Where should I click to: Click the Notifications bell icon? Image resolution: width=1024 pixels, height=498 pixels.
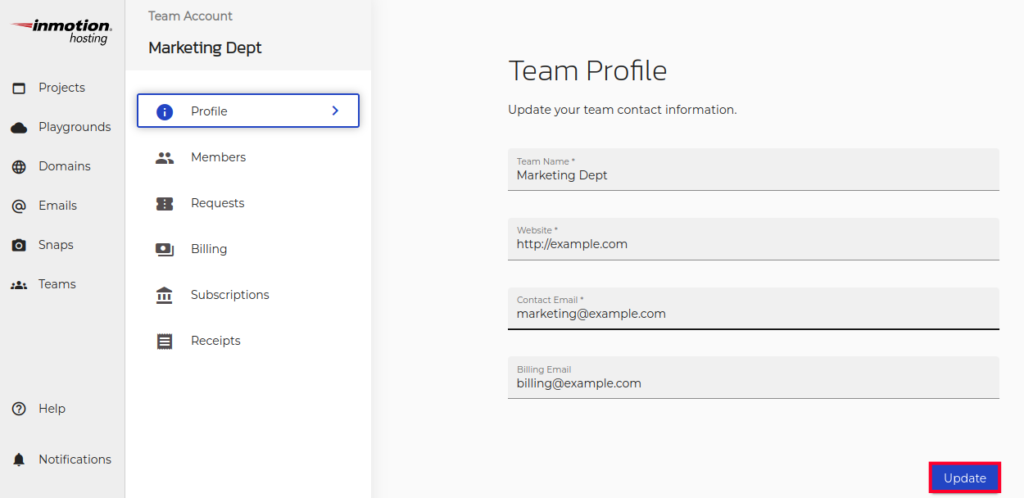[19, 460]
